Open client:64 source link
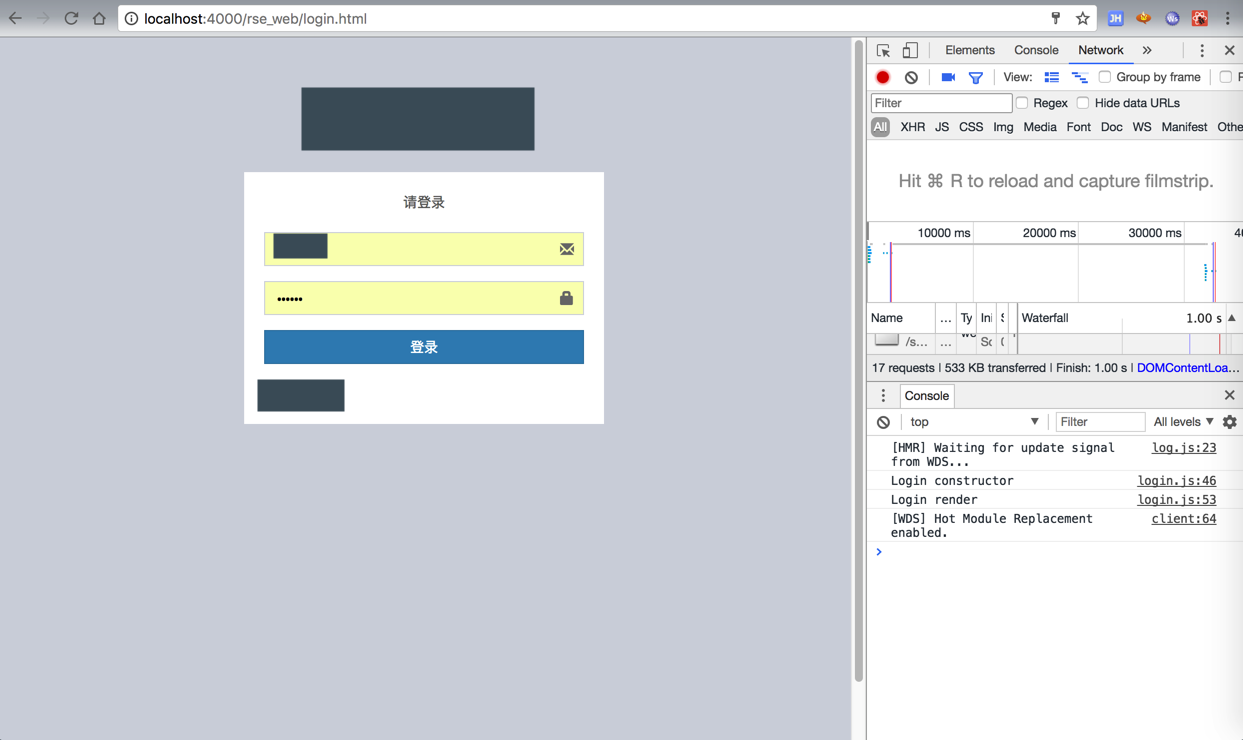Screen dimensions: 1243x740 tap(1184, 519)
